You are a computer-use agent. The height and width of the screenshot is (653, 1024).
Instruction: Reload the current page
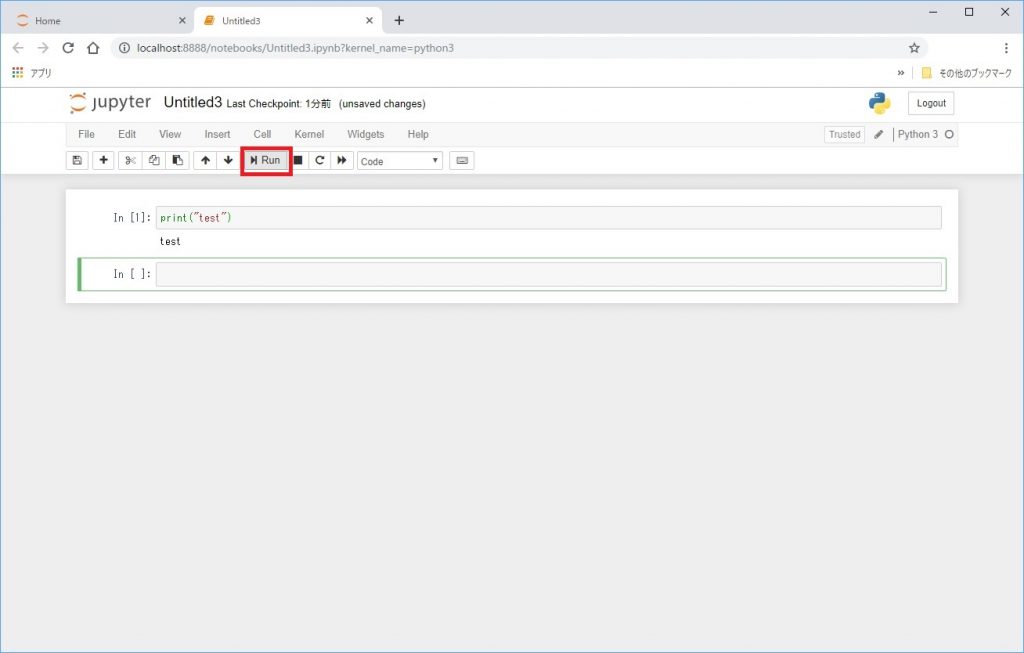pyautogui.click(x=68, y=48)
